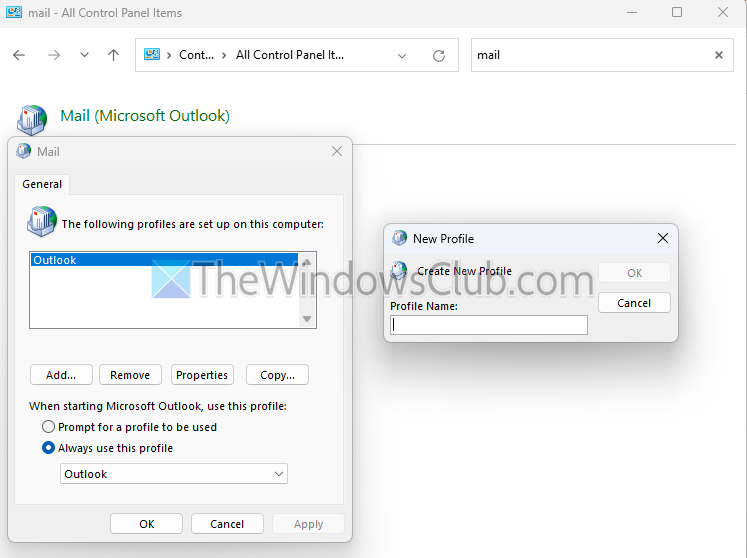Click OK in New Profile dialog

(634, 273)
